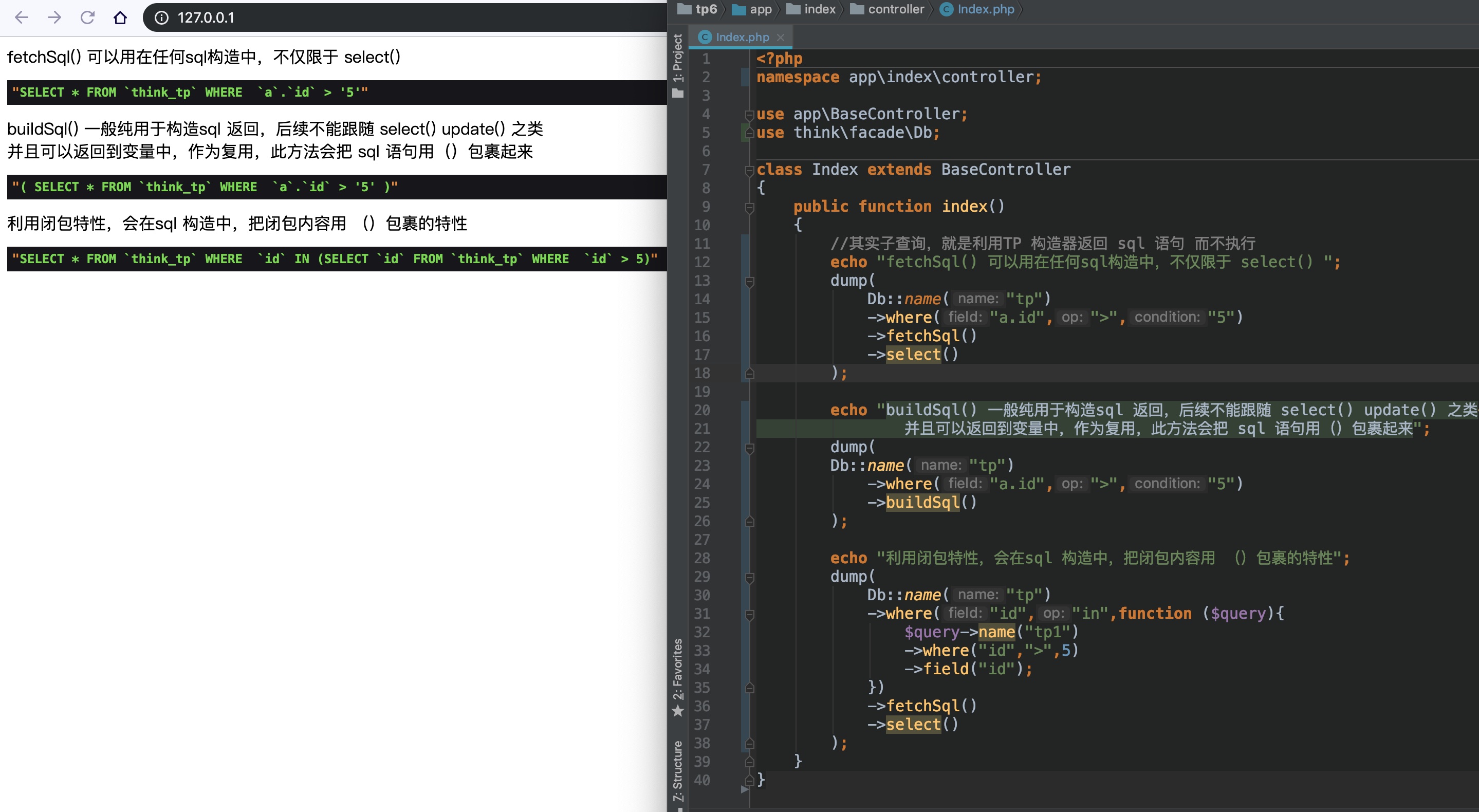Collapse dump( fold at line 22
Screen dimensions: 1479x812
(749, 448)
